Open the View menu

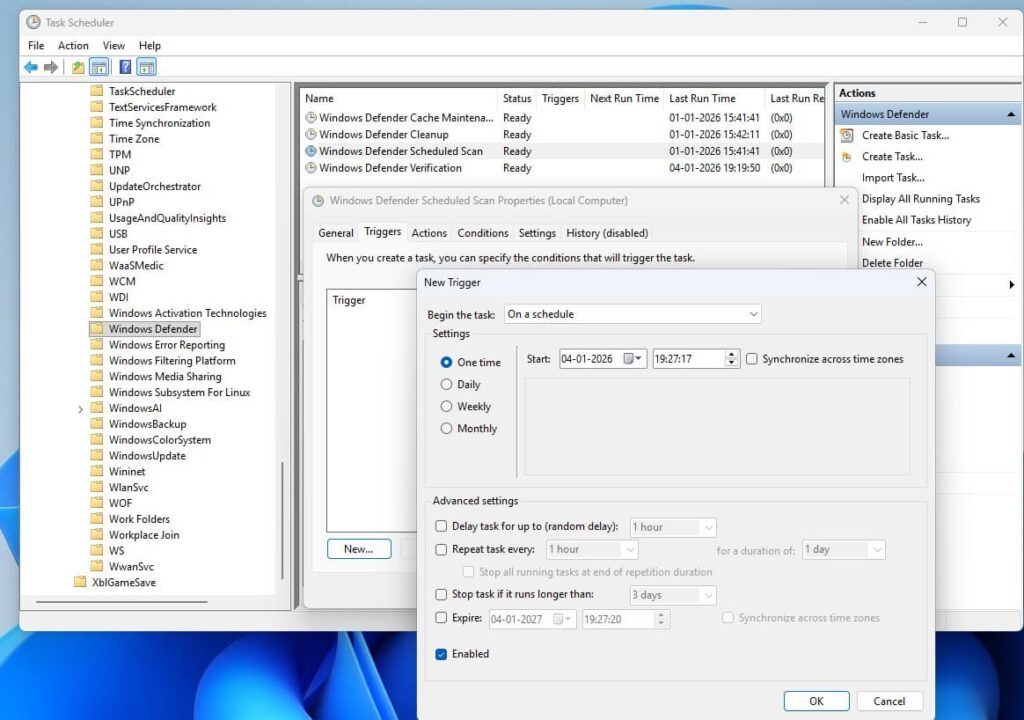pyautogui.click(x=114, y=46)
